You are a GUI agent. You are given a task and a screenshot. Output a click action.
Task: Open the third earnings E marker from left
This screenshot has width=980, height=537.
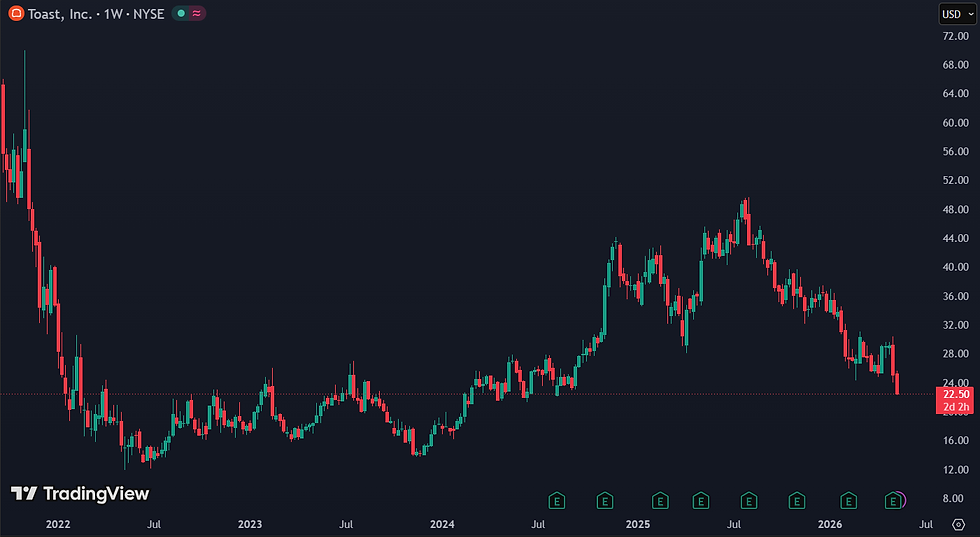click(660, 501)
